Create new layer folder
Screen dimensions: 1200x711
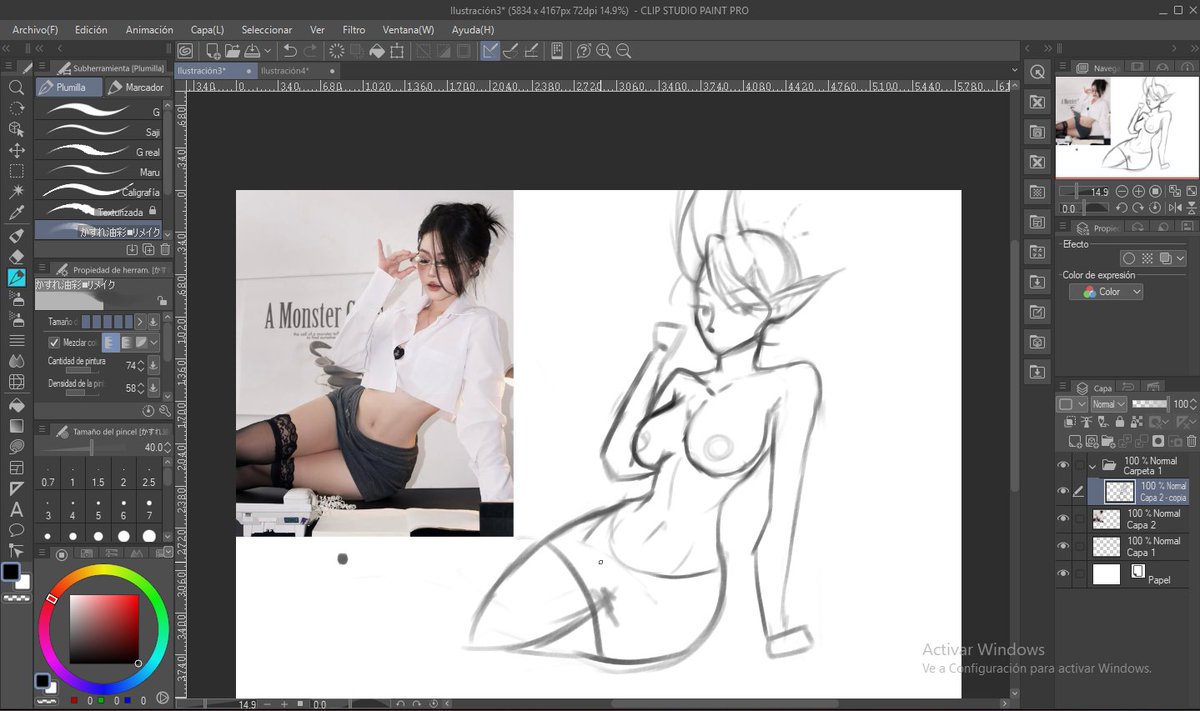pyautogui.click(x=1106, y=441)
